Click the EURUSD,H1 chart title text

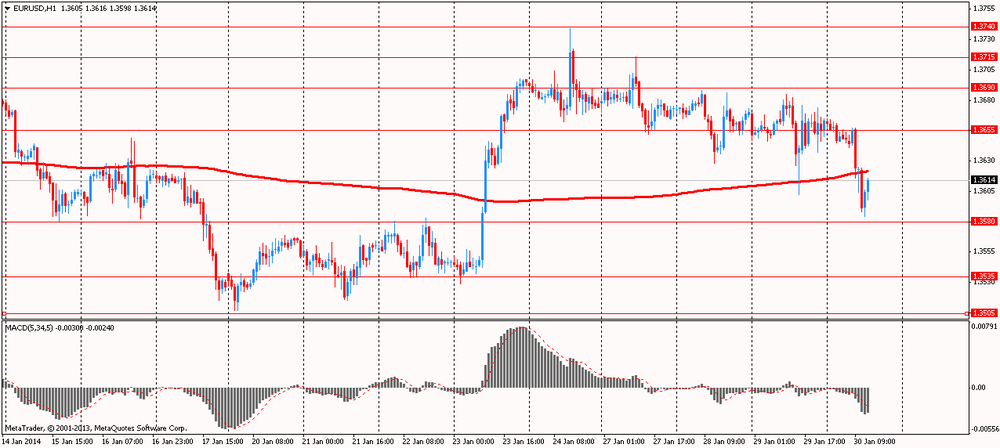click(34, 8)
